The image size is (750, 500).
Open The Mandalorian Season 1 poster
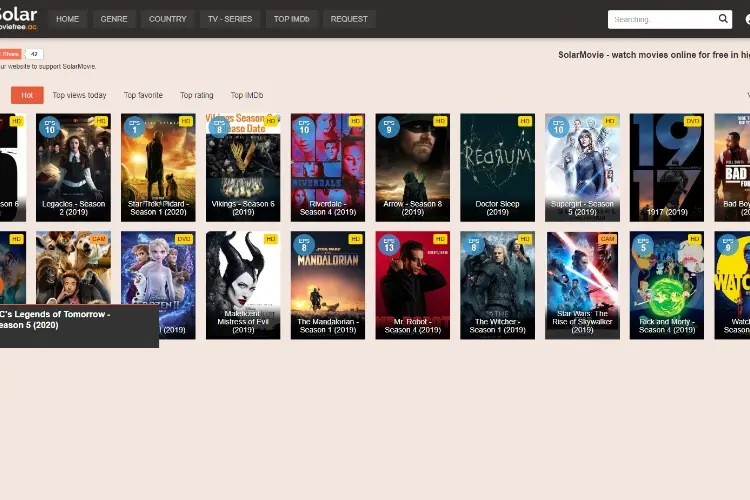click(328, 285)
